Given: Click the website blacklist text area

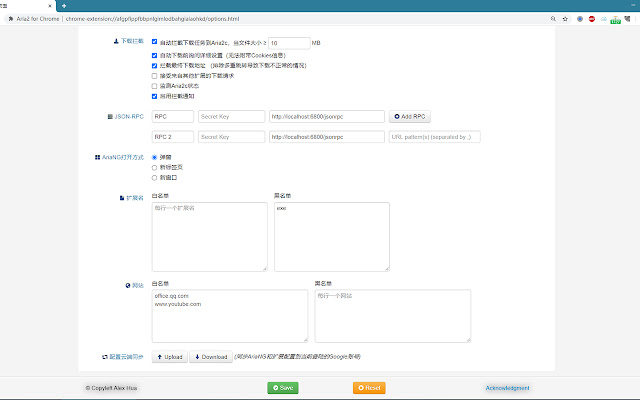Looking at the screenshot, I should 393,316.
